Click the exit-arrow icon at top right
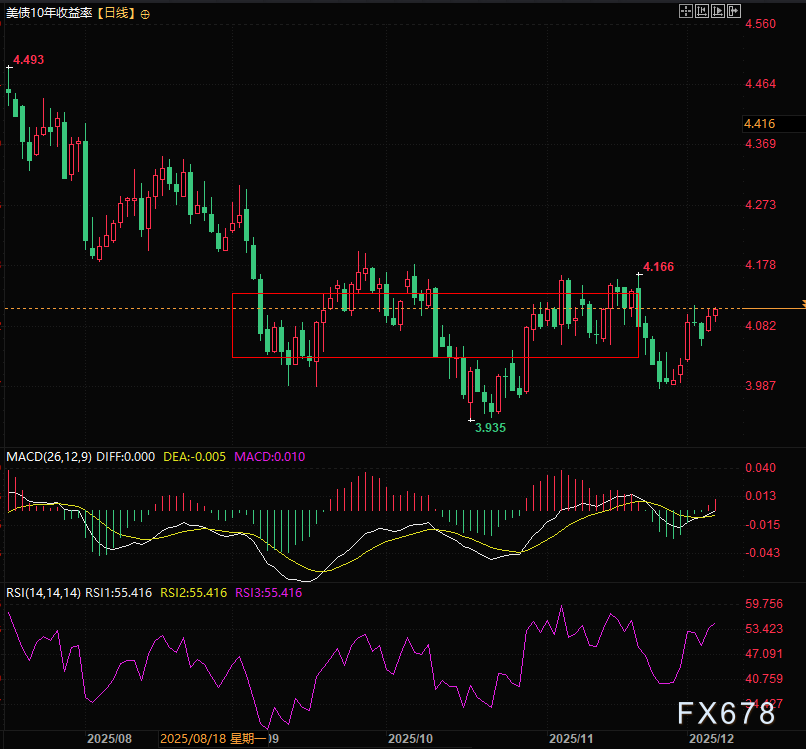The width and height of the screenshot is (806, 749). (735, 12)
